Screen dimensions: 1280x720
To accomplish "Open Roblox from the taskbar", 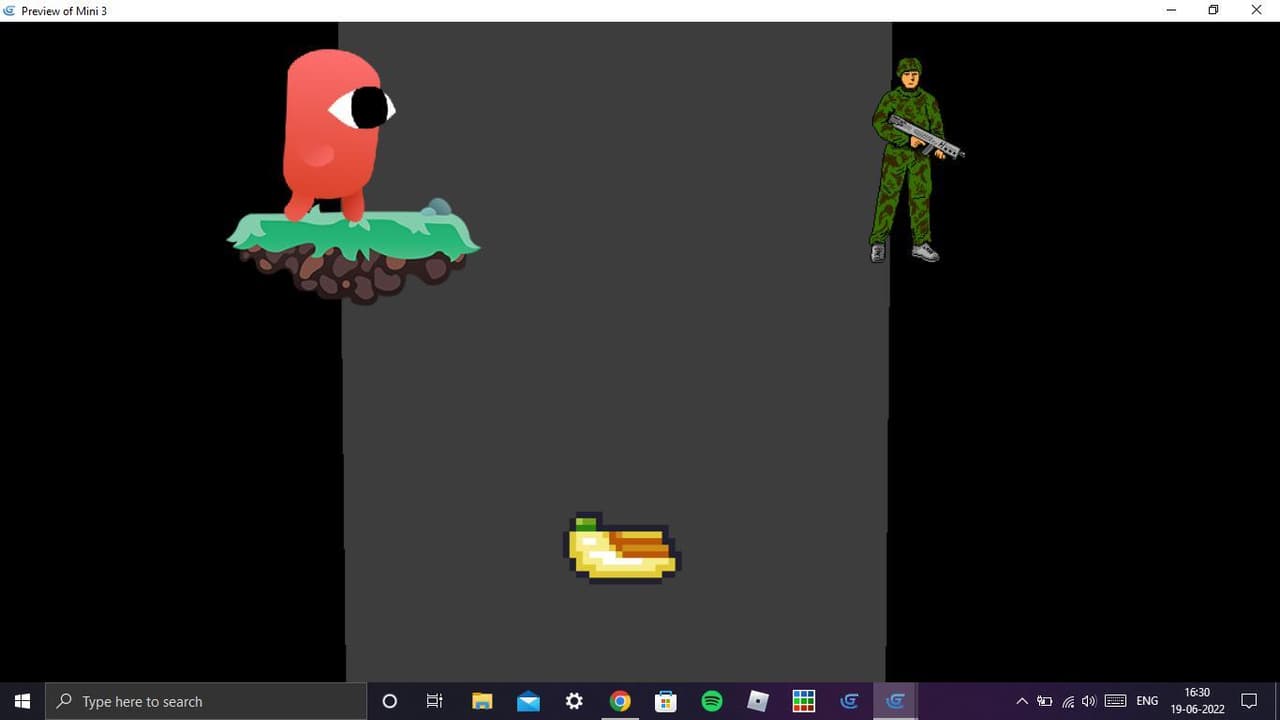I will (758, 701).
